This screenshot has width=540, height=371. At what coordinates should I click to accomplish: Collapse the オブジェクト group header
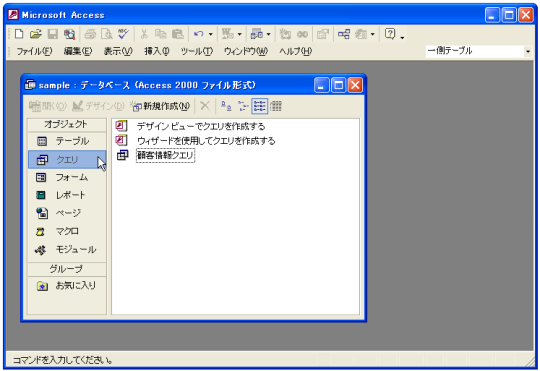[x=67, y=125]
